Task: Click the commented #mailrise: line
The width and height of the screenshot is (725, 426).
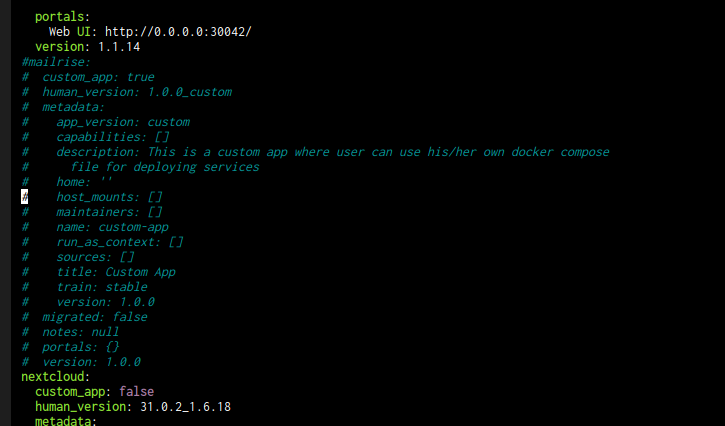Action: 56,62
